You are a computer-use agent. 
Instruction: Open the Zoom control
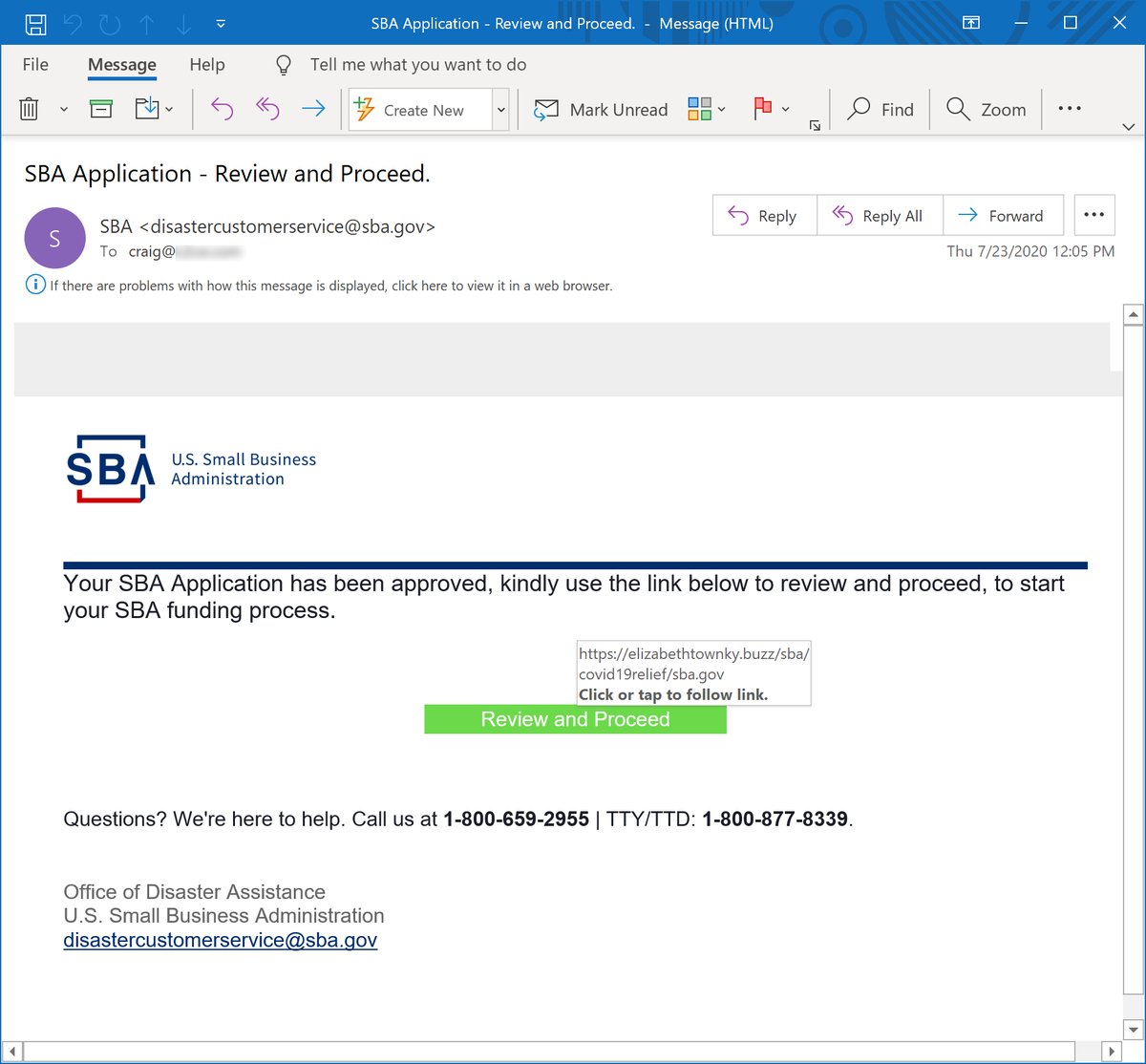pyautogui.click(x=986, y=109)
